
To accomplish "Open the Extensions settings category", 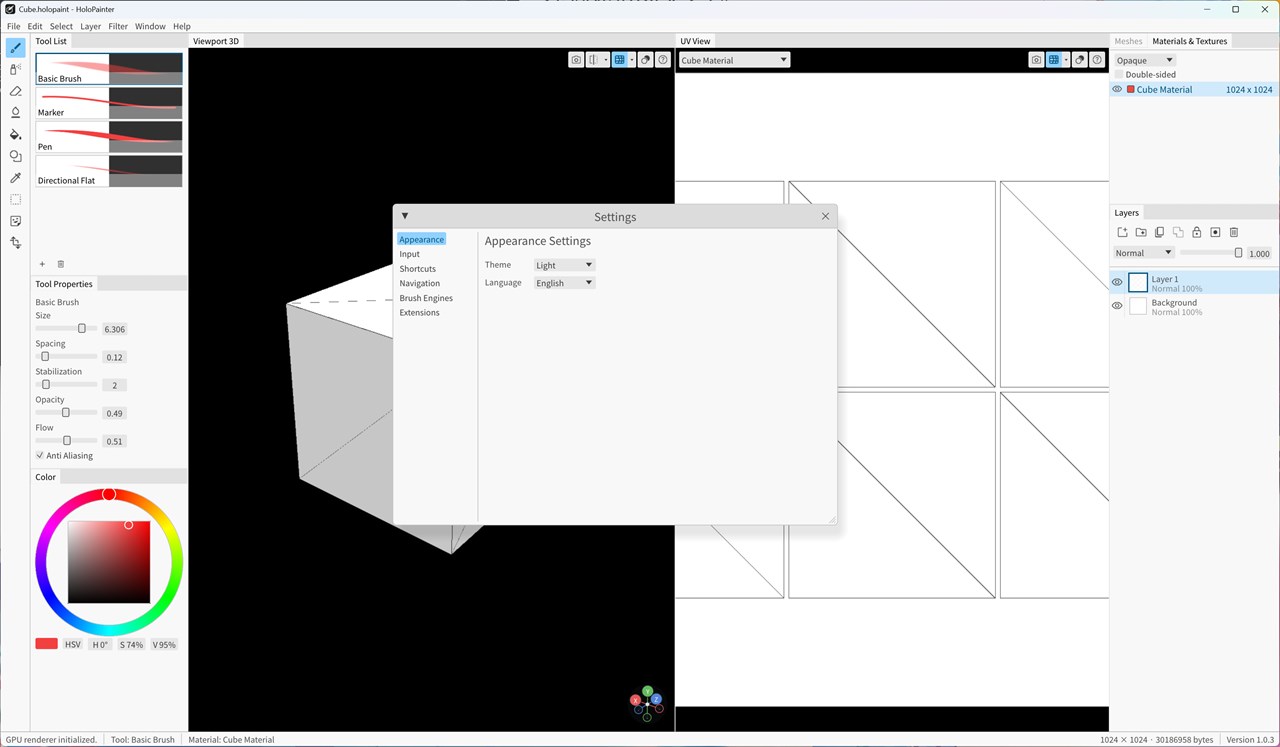I will (x=419, y=313).
